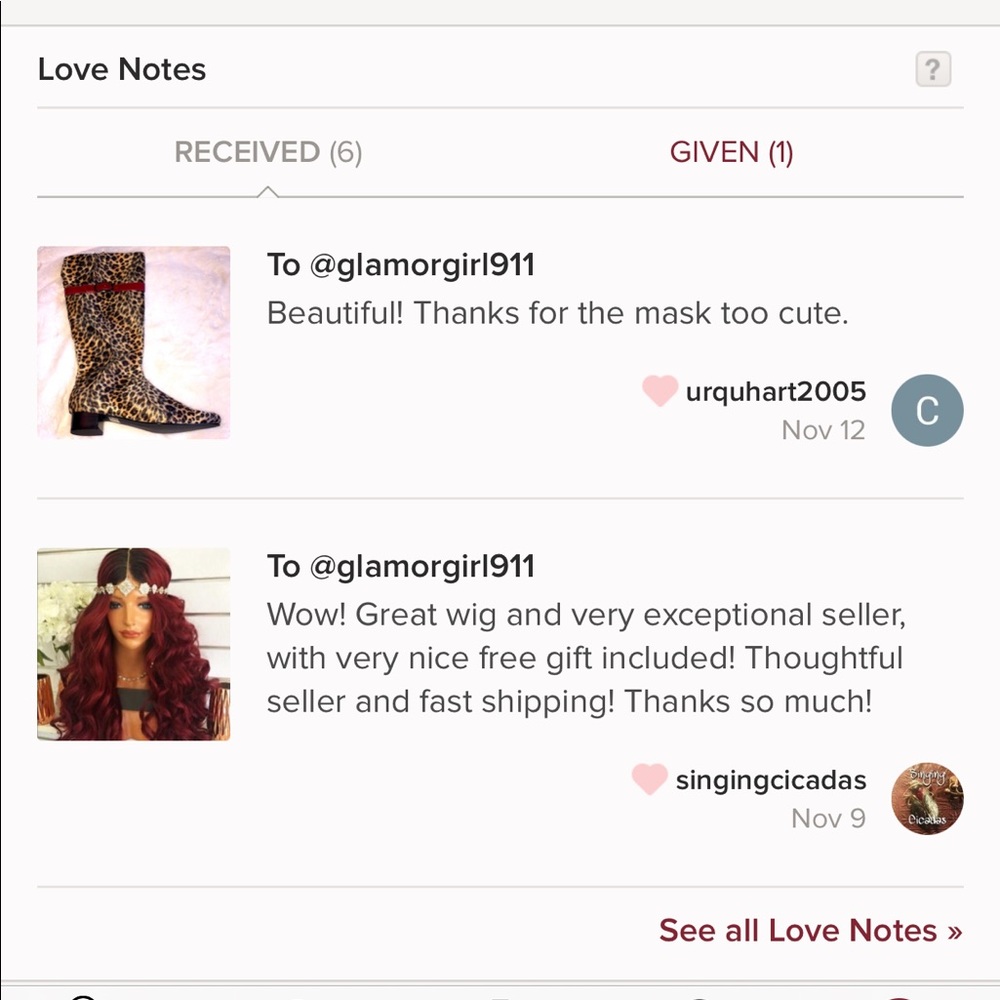Image resolution: width=1000 pixels, height=1000 pixels.
Task: Click the caret indicator under the RECEIVED tab
Action: click(x=268, y=192)
